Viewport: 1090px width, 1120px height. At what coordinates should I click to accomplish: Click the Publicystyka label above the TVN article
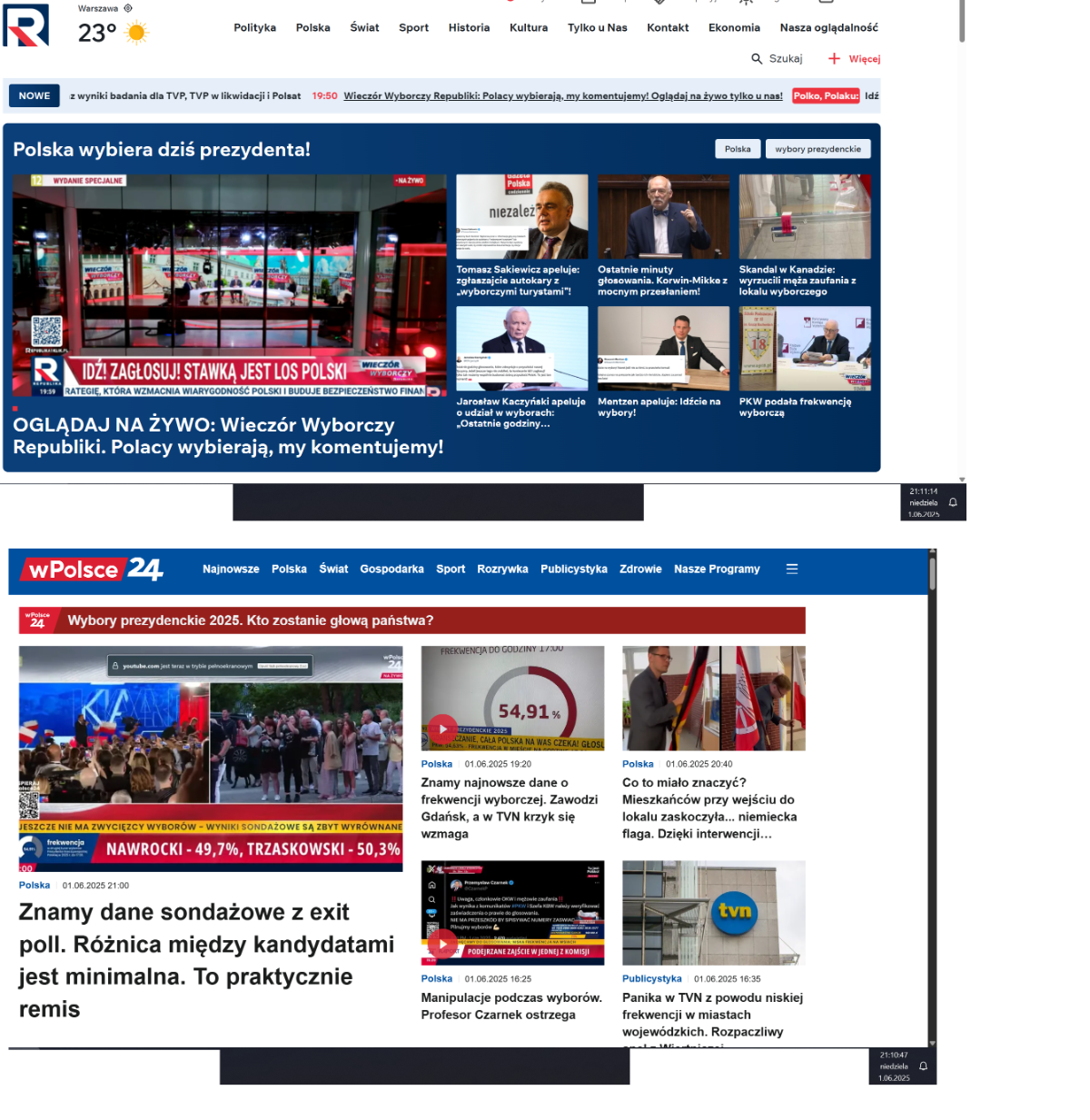651,979
